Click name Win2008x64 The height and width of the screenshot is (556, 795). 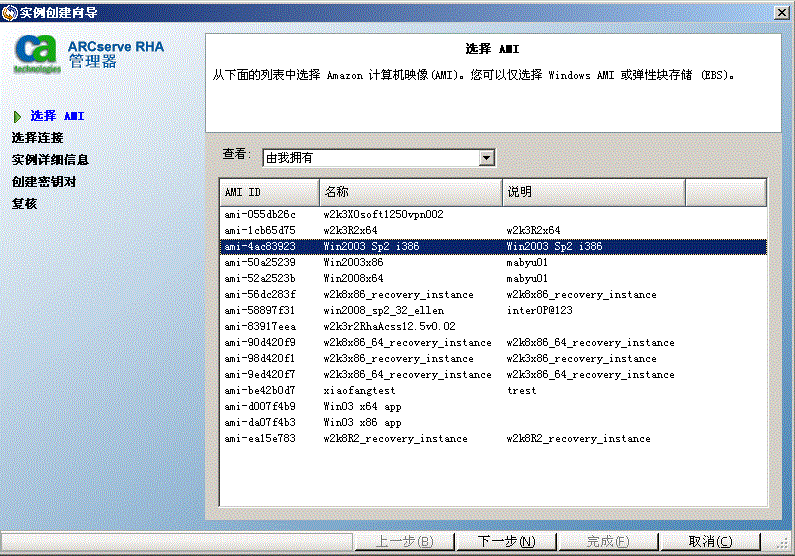click(x=353, y=279)
